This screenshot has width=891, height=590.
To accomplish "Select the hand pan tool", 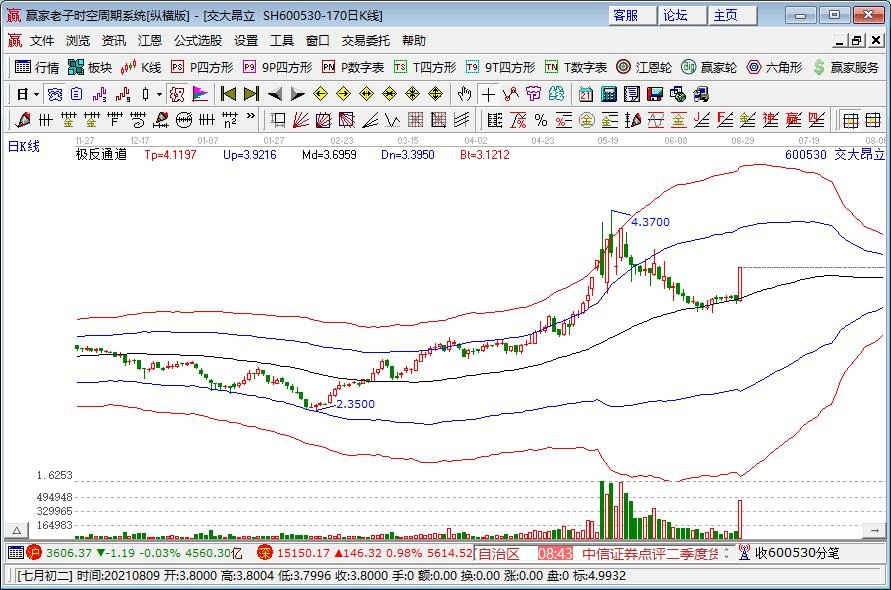I will click(464, 94).
